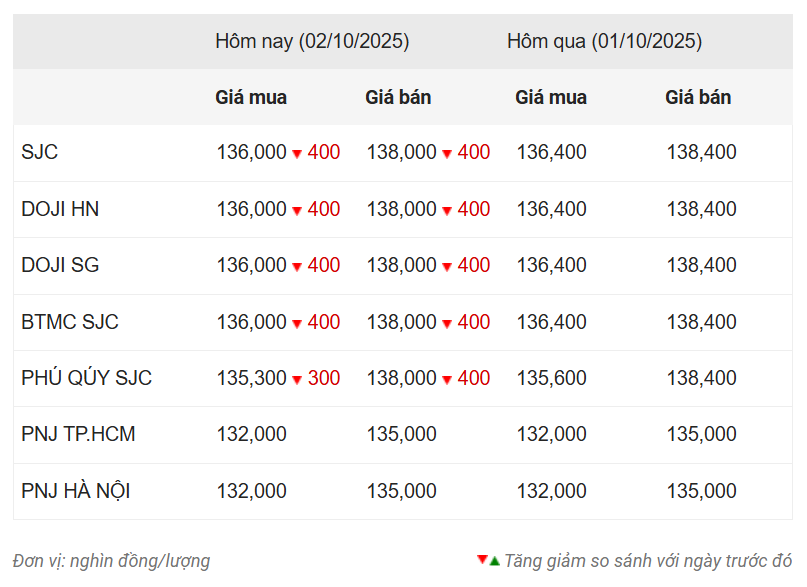Click down arrow in DOJI SG sell price

(447, 267)
